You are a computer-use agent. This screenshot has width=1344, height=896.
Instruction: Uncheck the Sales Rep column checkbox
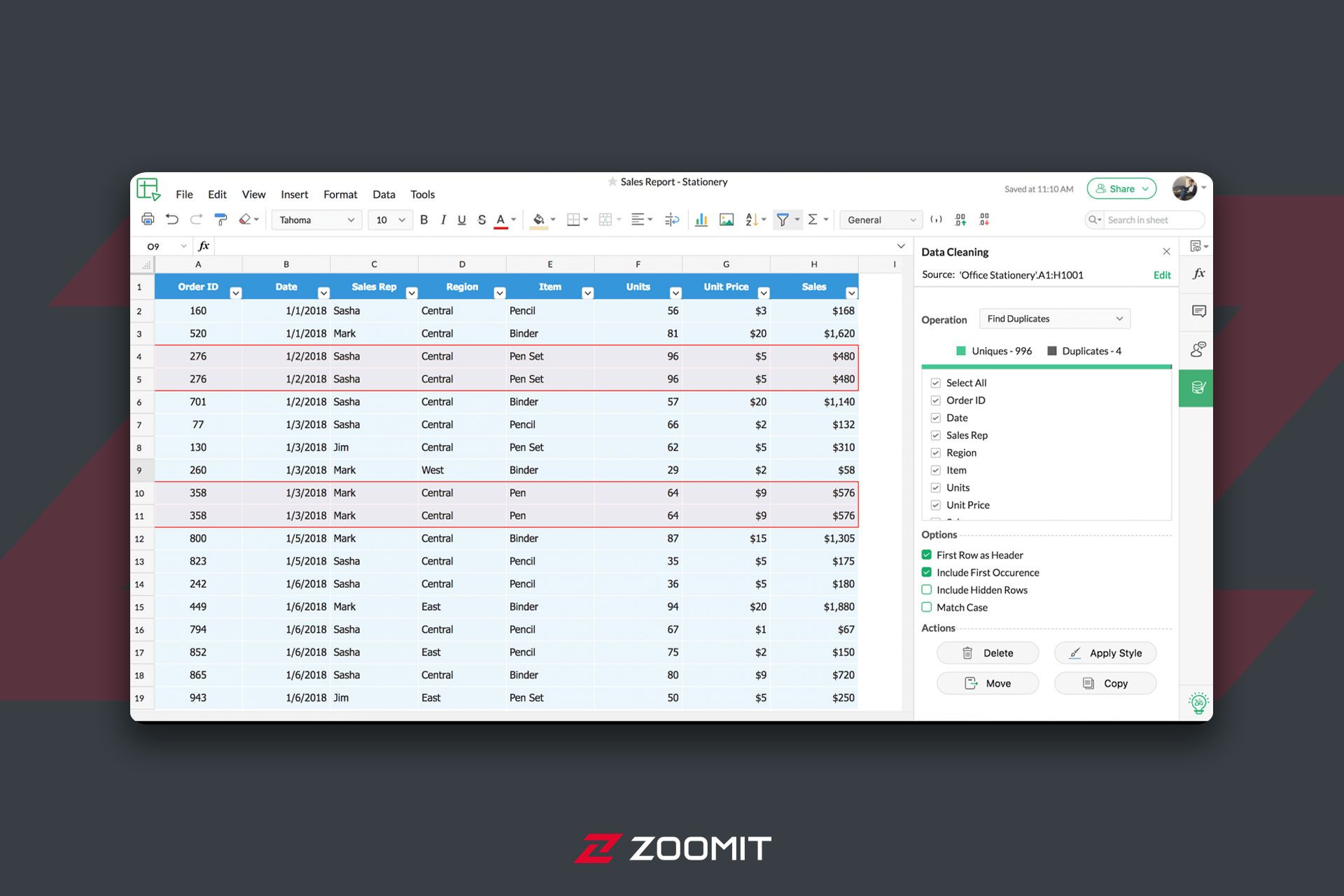click(935, 435)
